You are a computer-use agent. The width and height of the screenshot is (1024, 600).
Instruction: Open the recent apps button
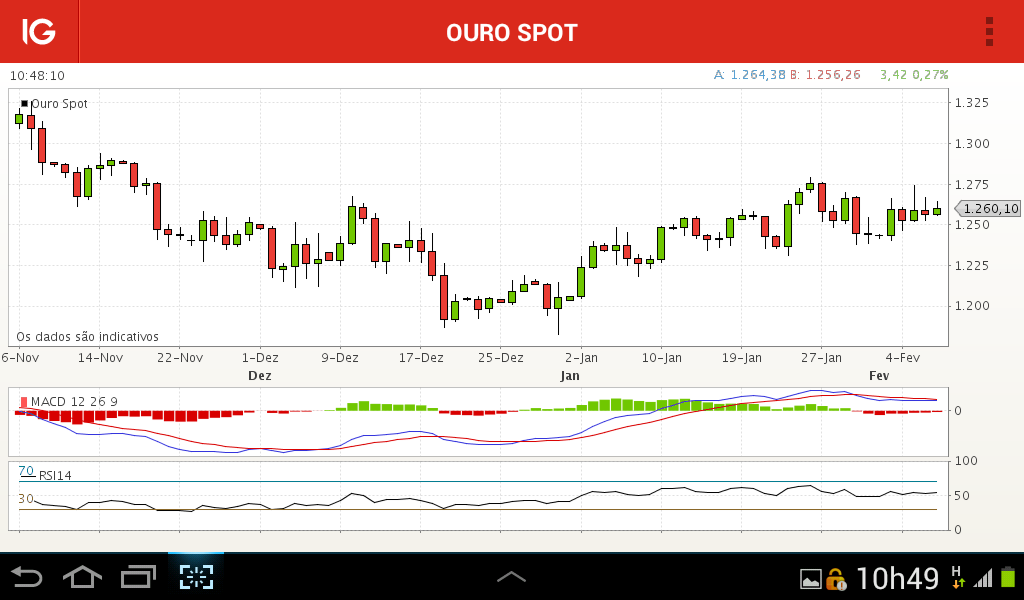[x=138, y=577]
